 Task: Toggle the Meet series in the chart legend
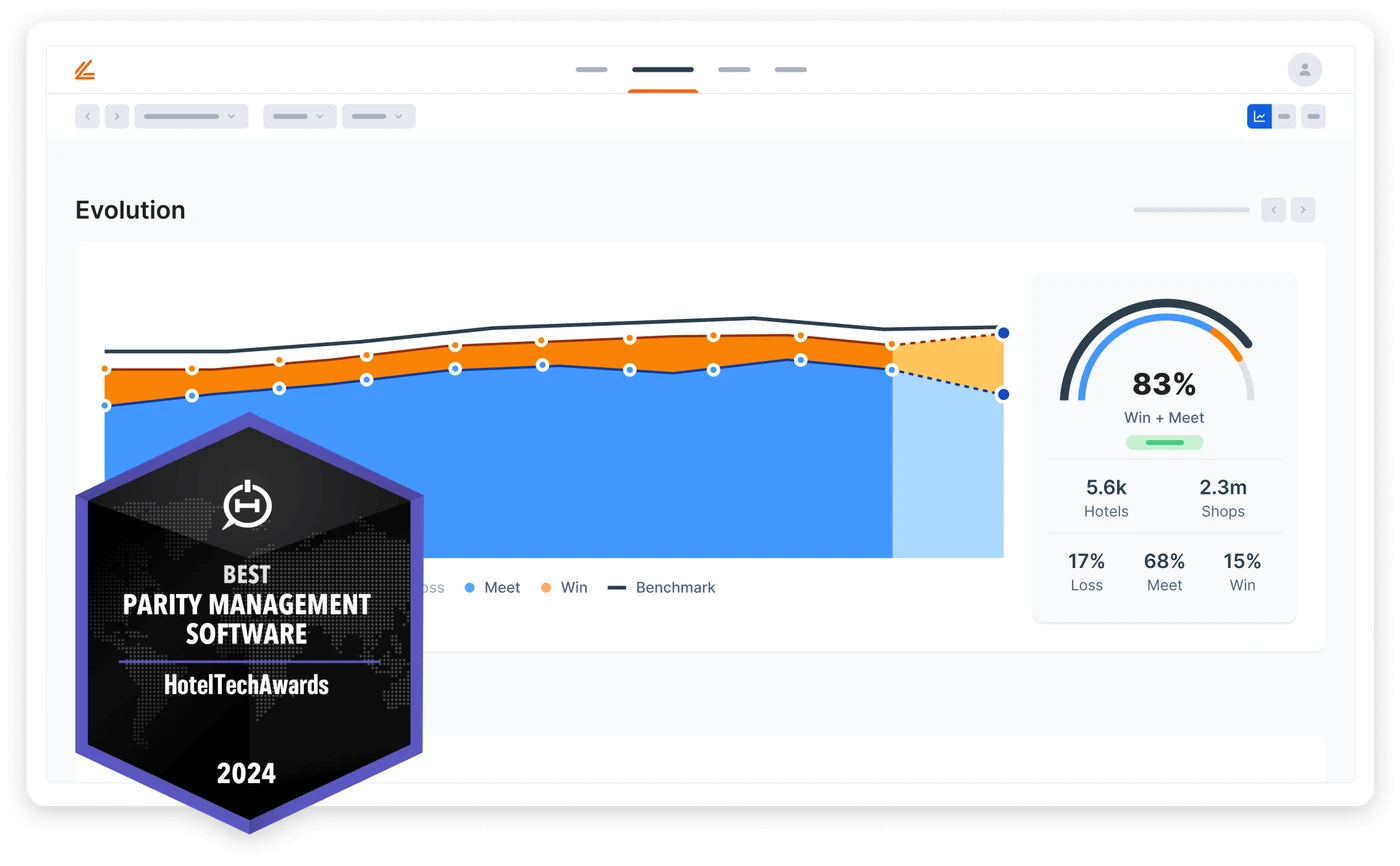(493, 588)
